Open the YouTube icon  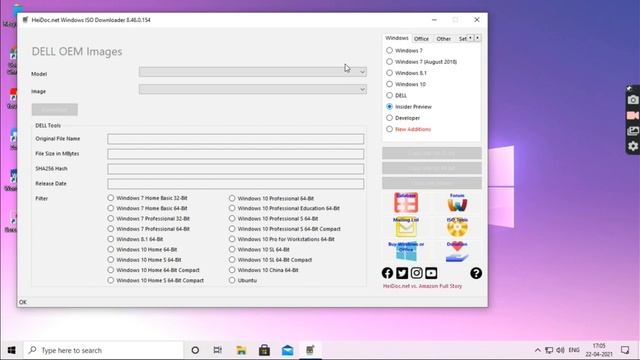click(x=431, y=273)
